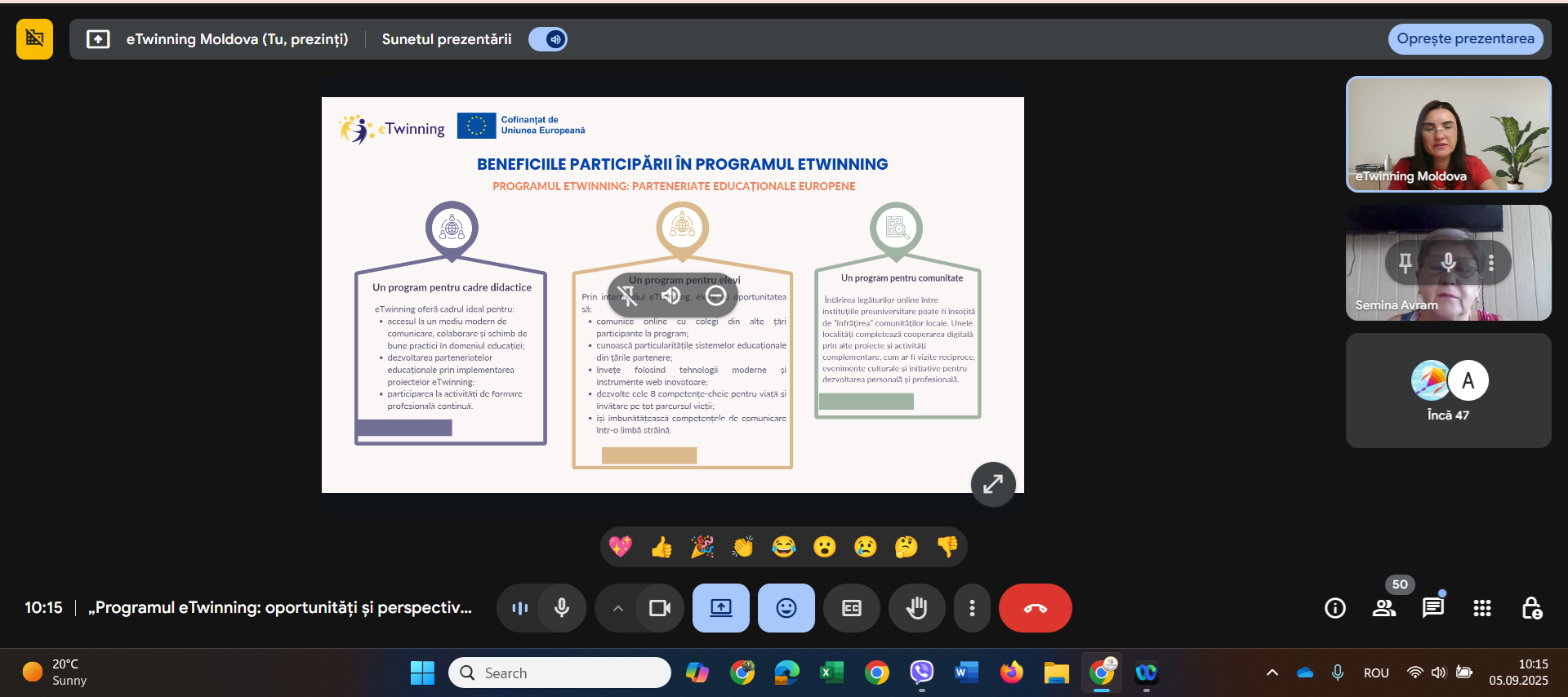Click the highlighted present screen button
This screenshot has width=1568, height=697.
tap(721, 608)
